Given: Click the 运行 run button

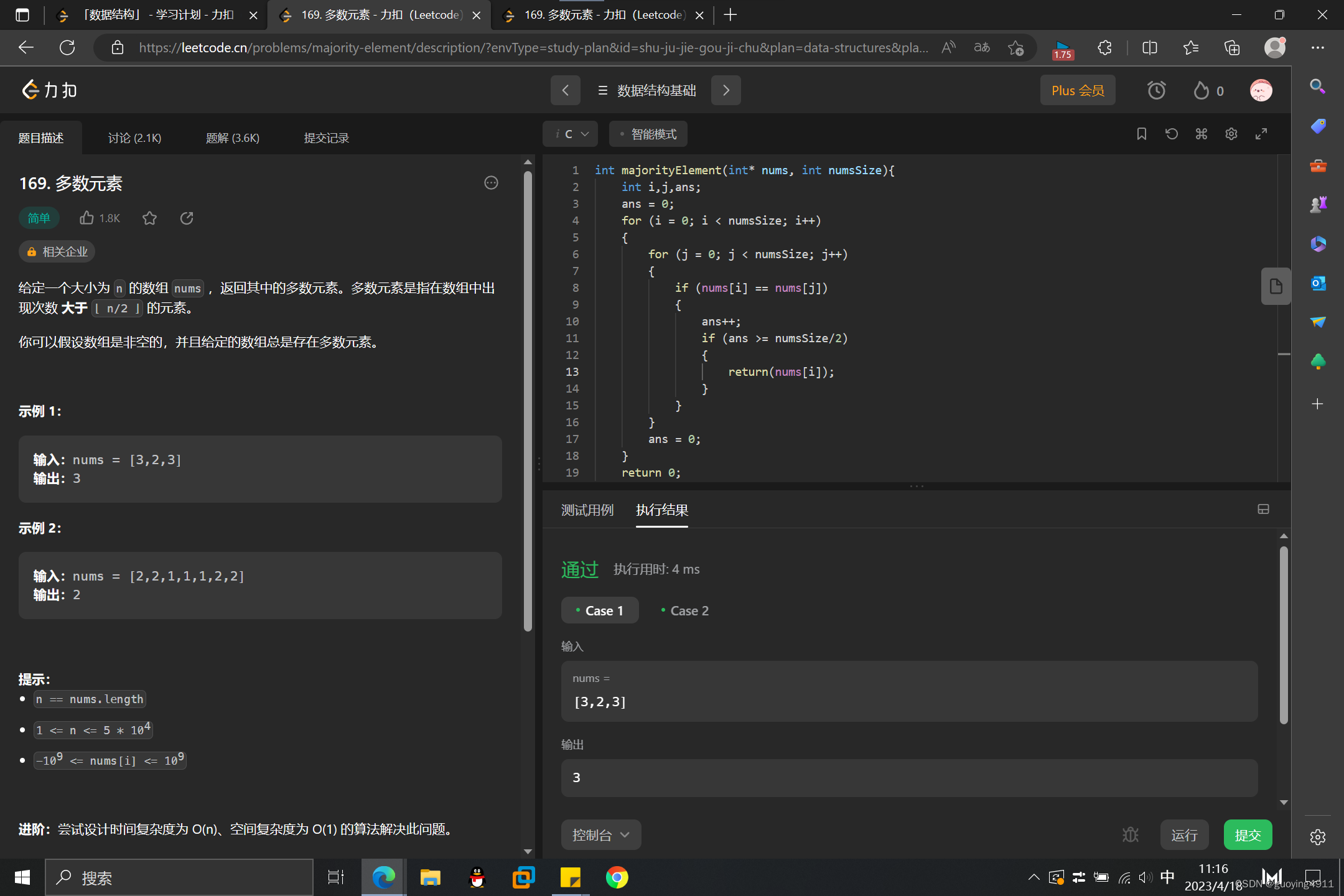Looking at the screenshot, I should (x=1183, y=834).
